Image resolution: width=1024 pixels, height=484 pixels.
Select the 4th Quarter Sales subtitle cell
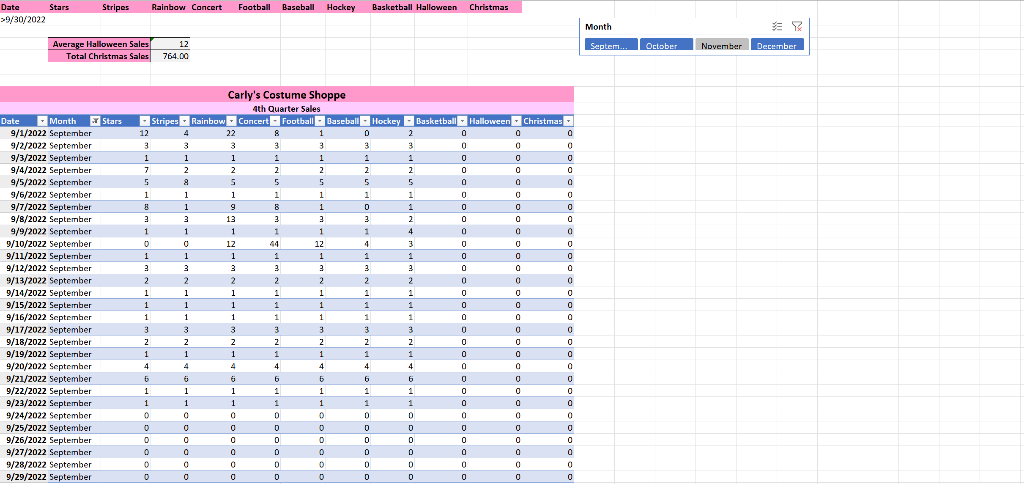287,108
